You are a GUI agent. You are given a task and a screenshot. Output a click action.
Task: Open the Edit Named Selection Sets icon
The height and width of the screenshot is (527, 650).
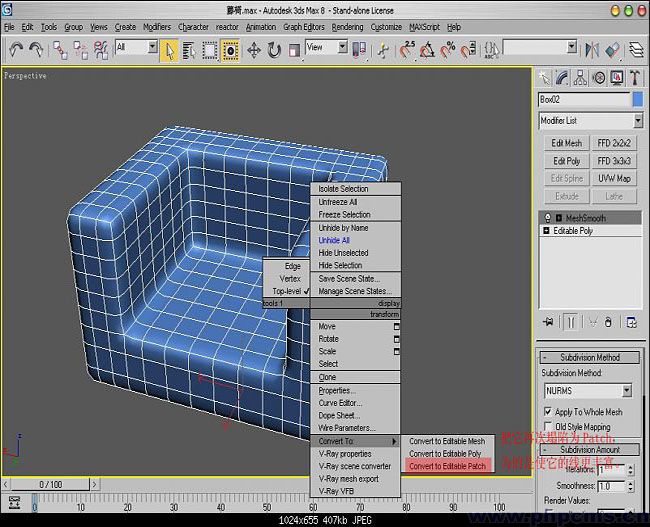(491, 50)
